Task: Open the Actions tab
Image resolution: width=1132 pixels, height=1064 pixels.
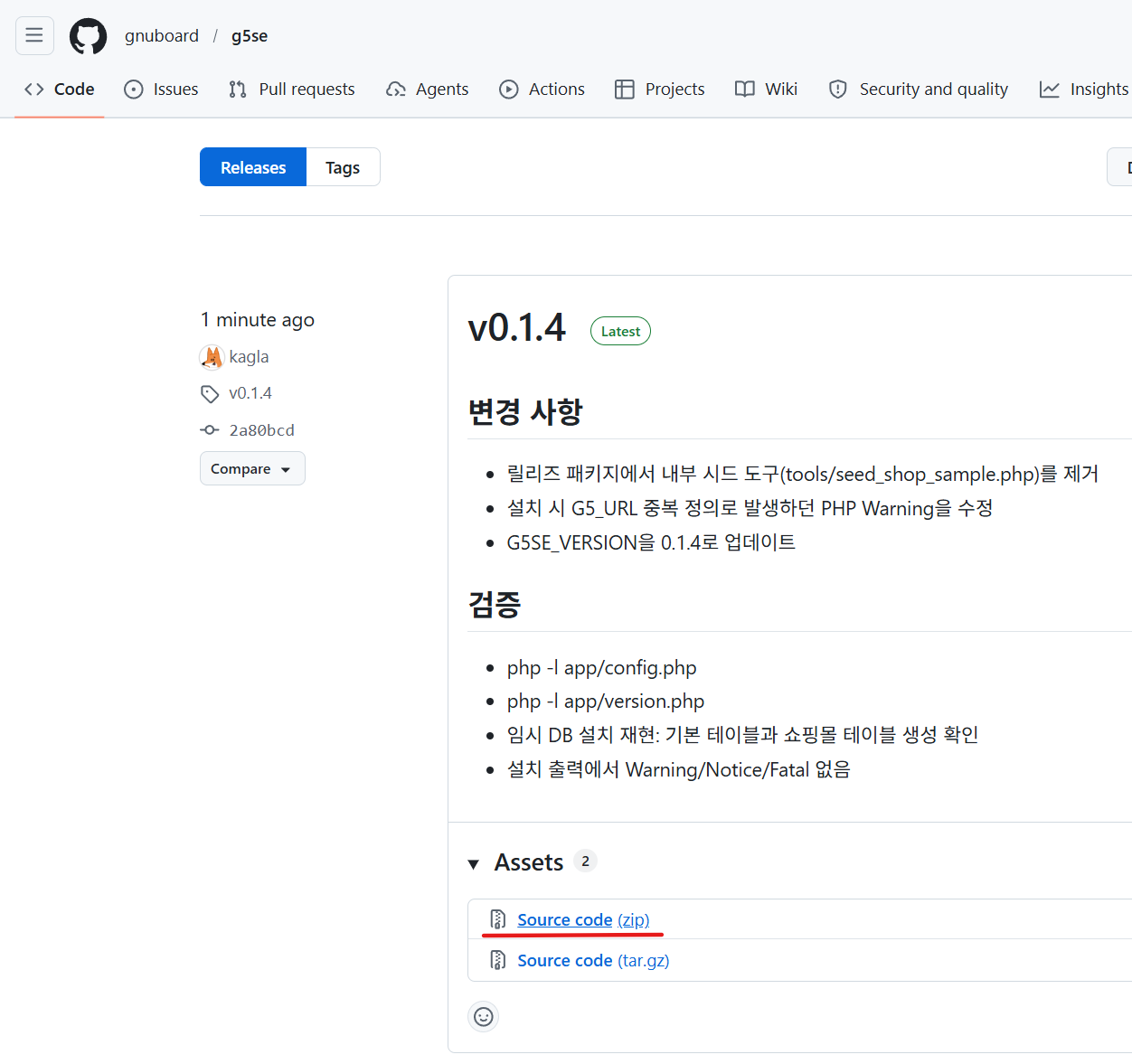Action: coord(542,89)
